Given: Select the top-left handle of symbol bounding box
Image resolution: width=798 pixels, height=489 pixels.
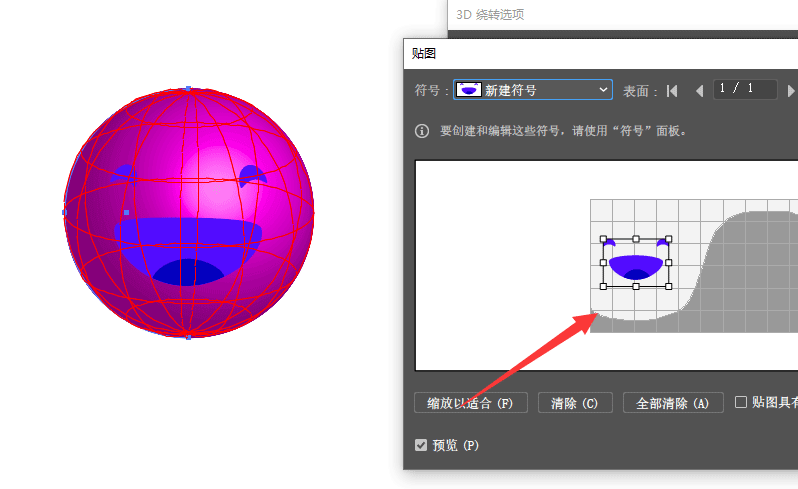Looking at the screenshot, I should tap(604, 240).
